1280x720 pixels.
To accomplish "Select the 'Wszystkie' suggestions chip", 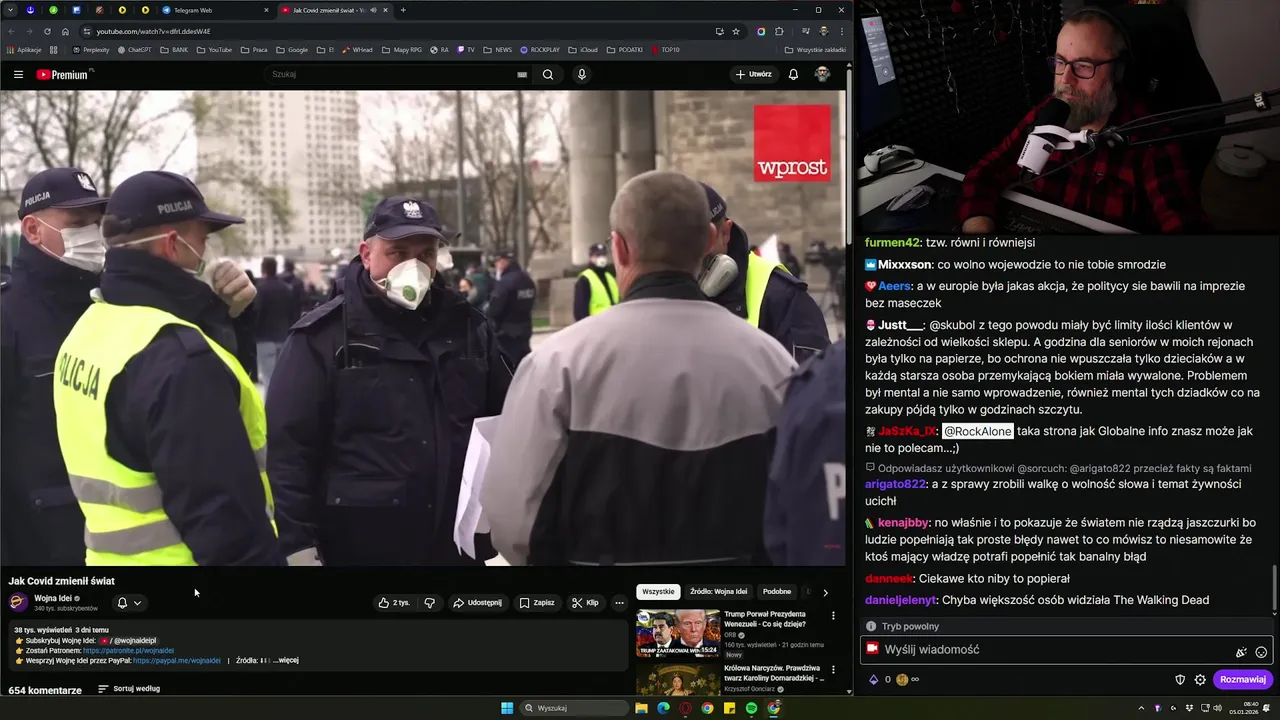I will 658,592.
